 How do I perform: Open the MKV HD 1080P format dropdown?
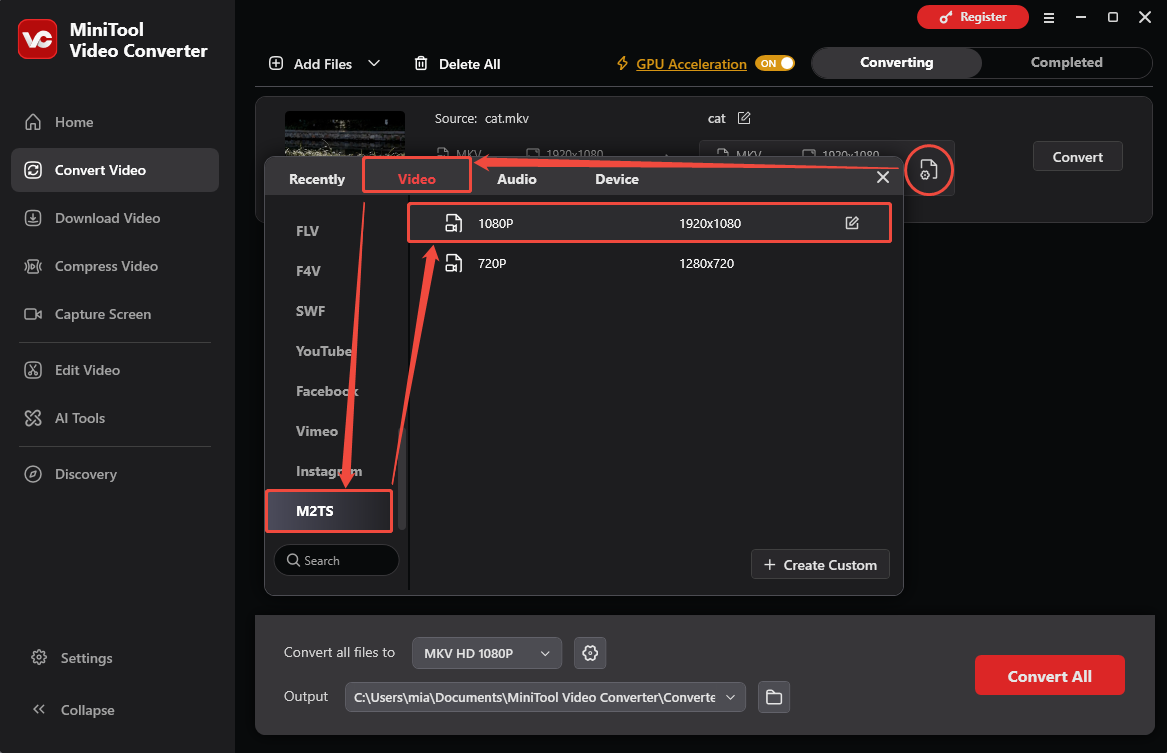[487, 653]
